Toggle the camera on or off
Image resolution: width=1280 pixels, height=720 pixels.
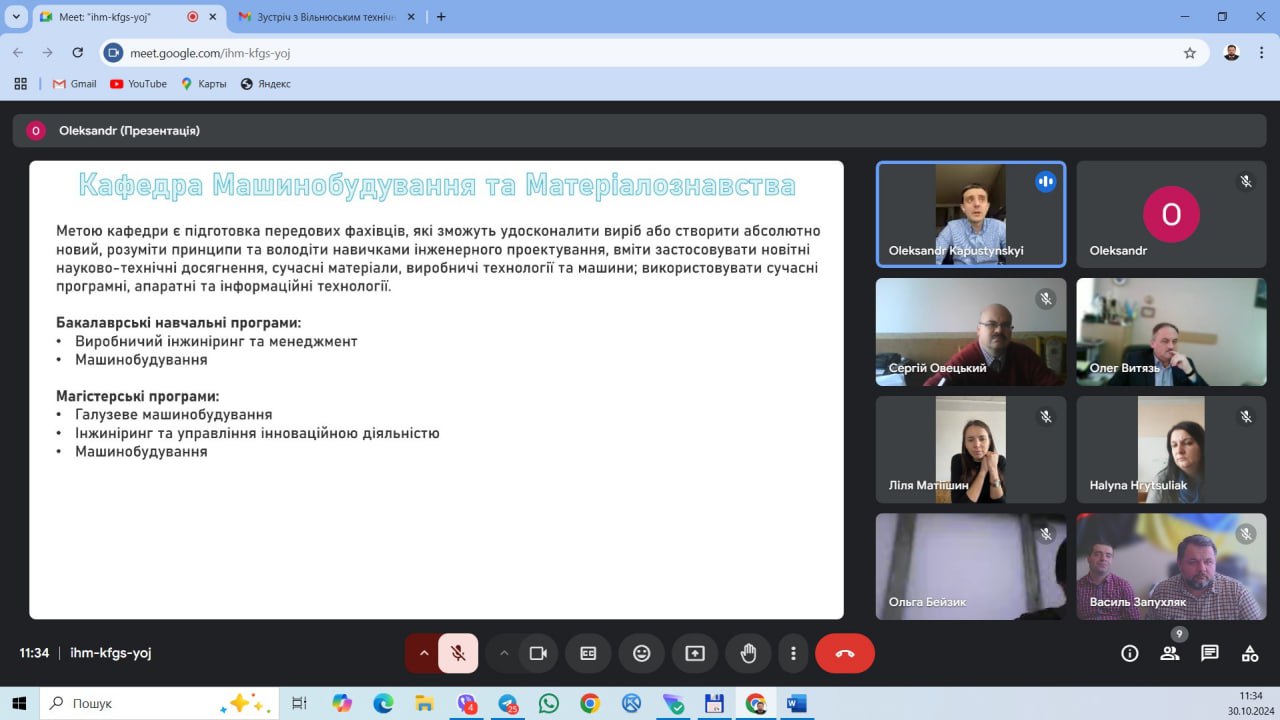pyautogui.click(x=538, y=653)
